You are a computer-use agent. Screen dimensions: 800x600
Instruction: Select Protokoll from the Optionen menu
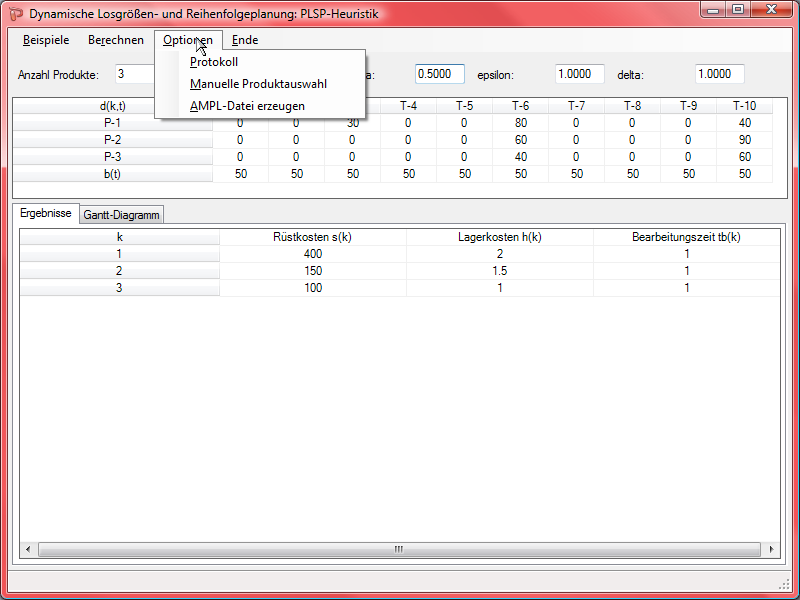coord(214,62)
